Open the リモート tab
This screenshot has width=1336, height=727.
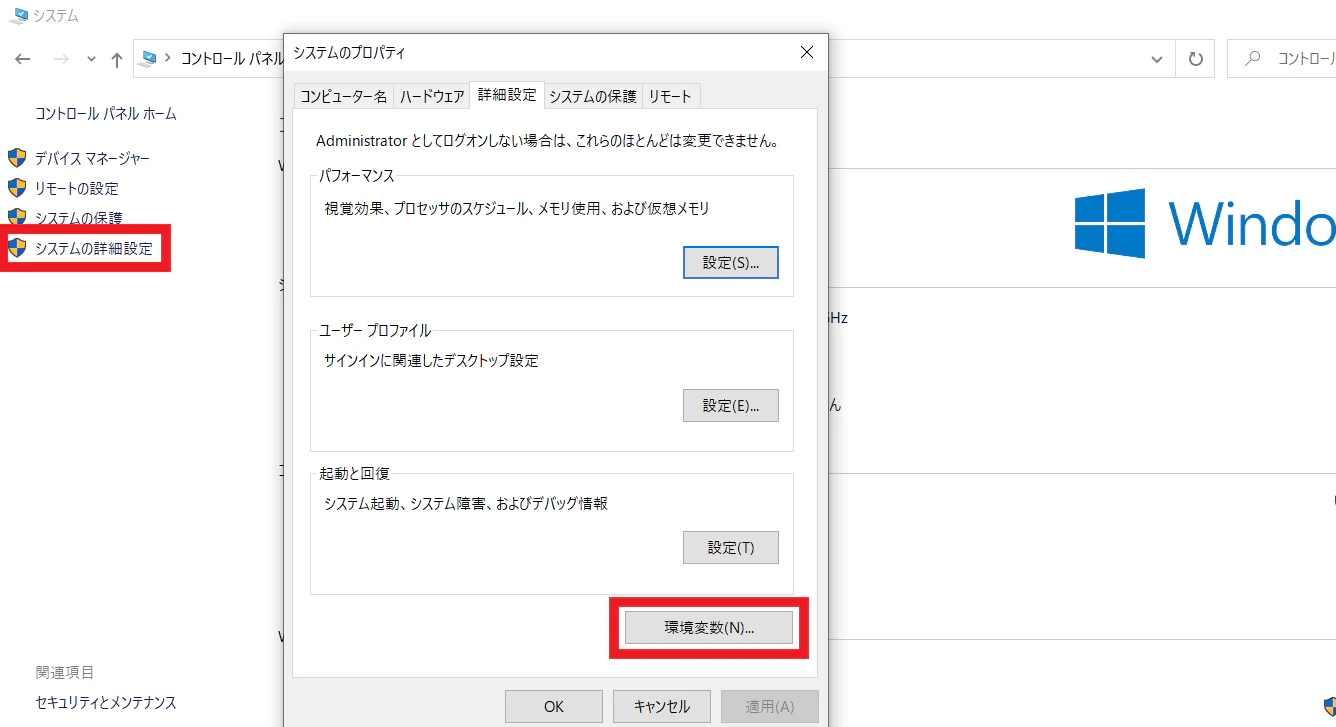click(x=670, y=96)
